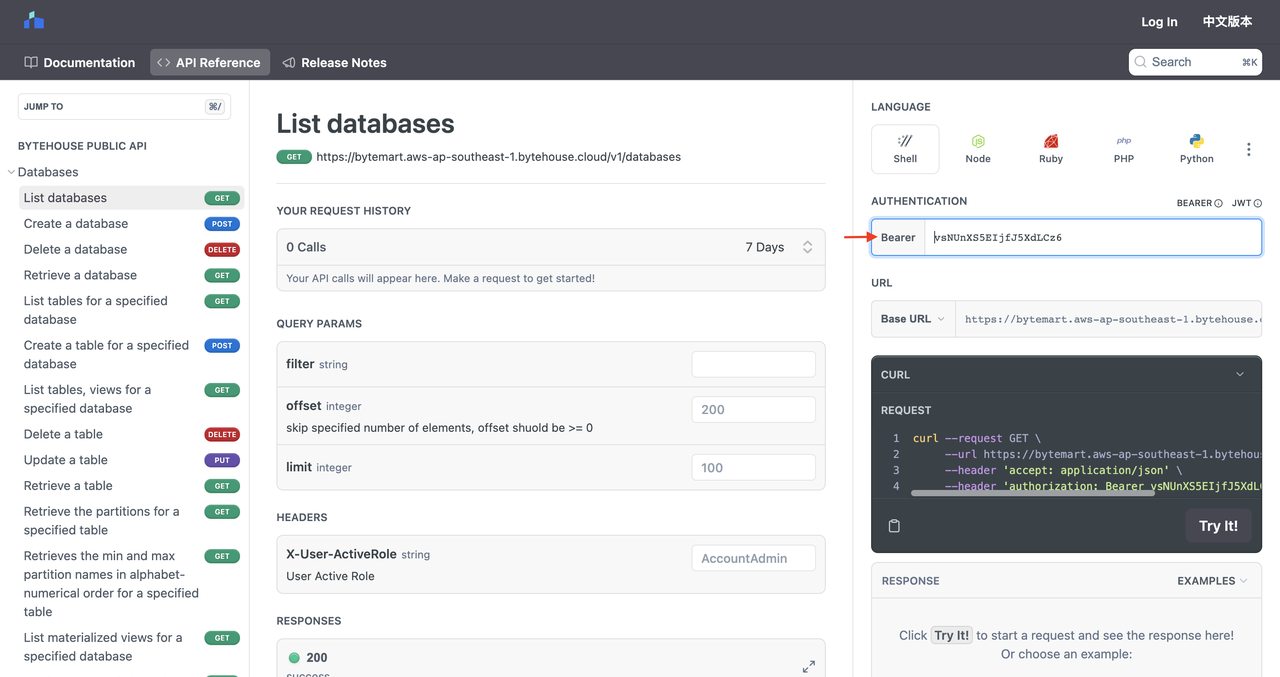Click the search magnifier icon
The width and height of the screenshot is (1280, 677).
[x=1141, y=62]
